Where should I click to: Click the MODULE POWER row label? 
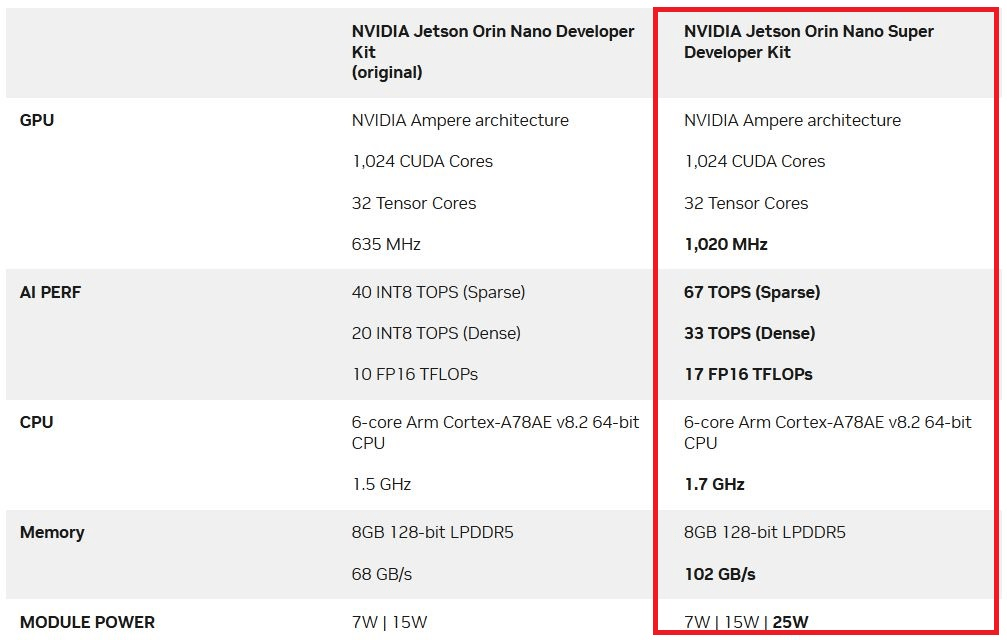click(x=87, y=622)
